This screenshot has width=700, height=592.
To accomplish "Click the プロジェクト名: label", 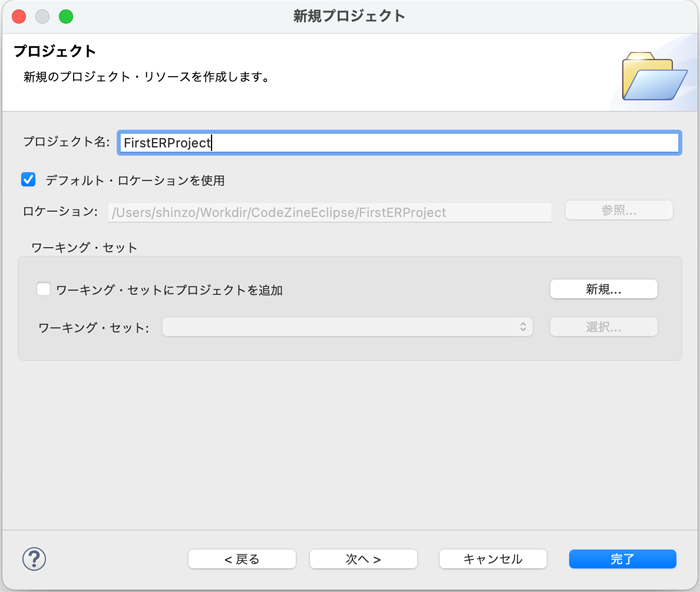I will pyautogui.click(x=66, y=142).
